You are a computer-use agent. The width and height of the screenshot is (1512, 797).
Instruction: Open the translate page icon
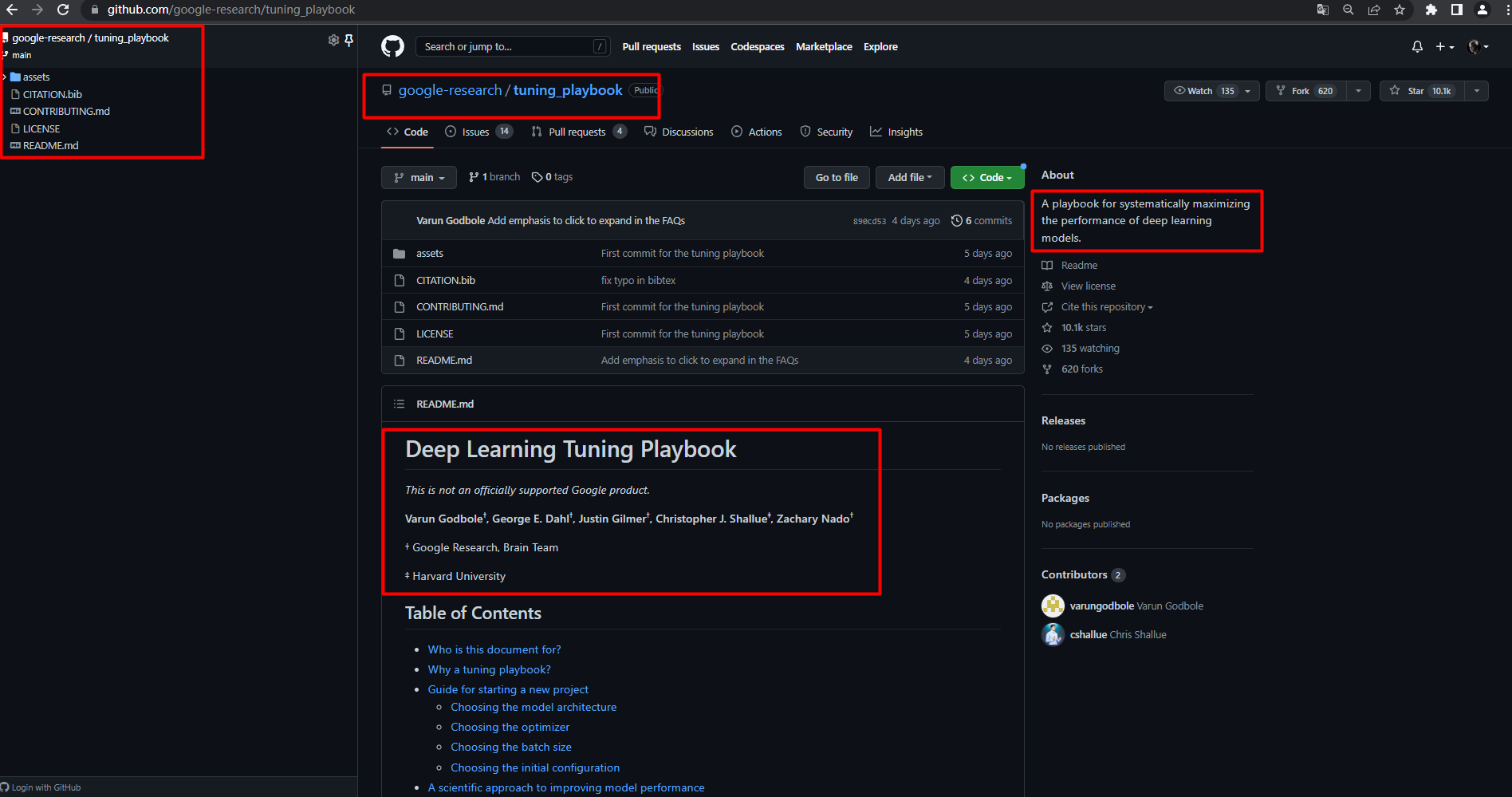pos(1323,10)
